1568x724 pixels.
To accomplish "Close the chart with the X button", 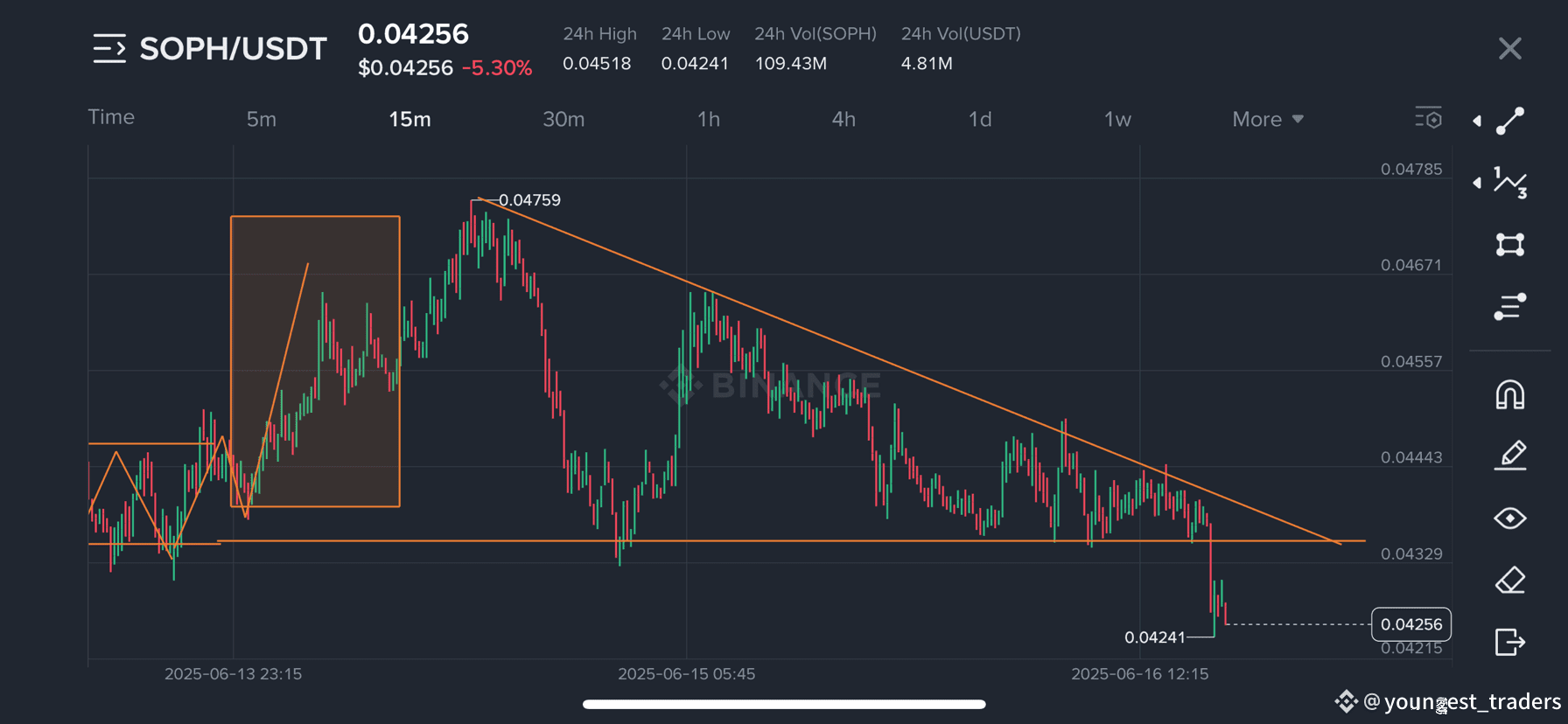I will (1509, 49).
